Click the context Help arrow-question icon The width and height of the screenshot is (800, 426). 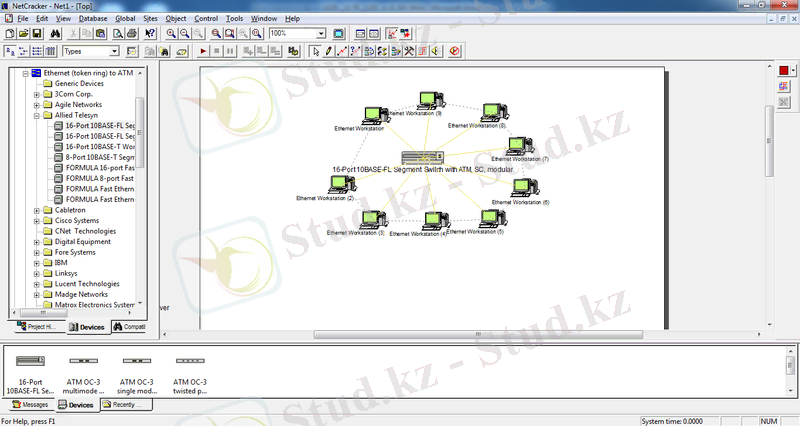(150, 34)
